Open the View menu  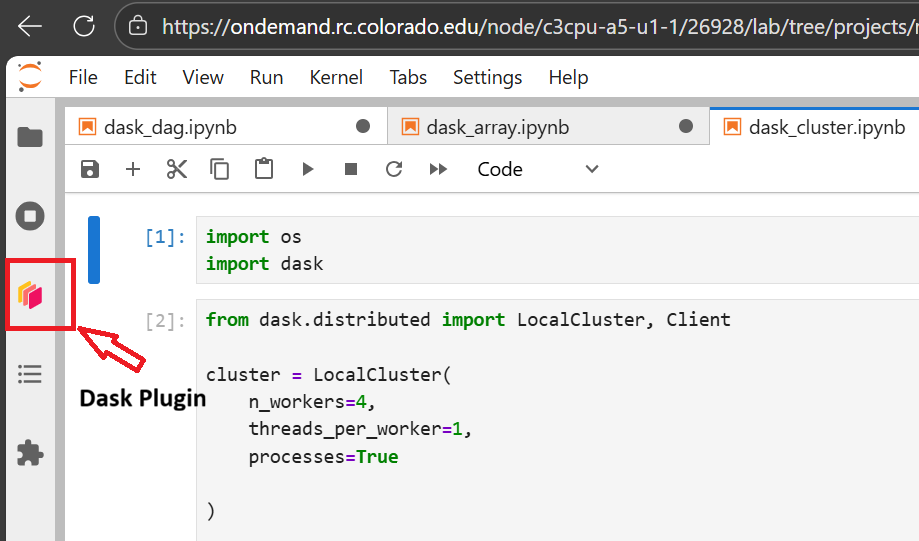(203, 77)
